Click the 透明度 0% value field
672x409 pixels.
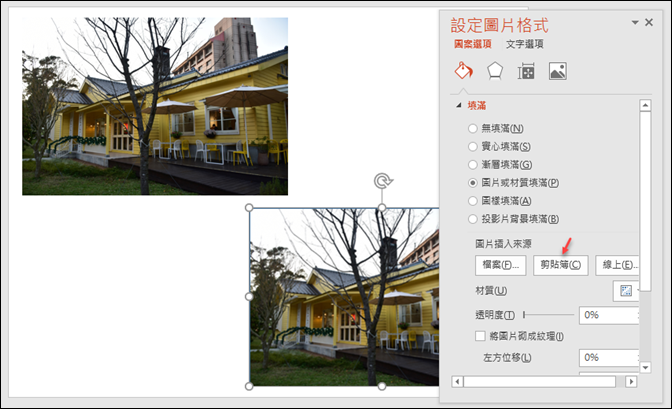(x=609, y=315)
